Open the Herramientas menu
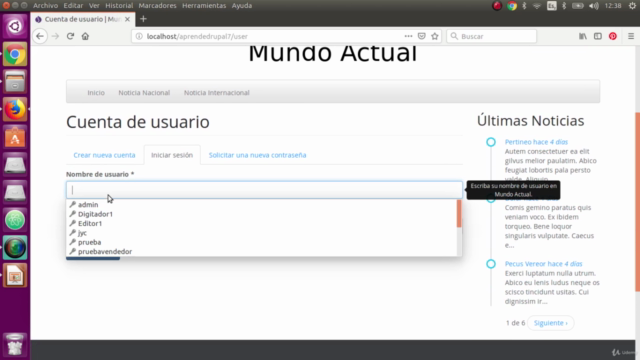The height and width of the screenshot is (360, 640). pos(204,6)
